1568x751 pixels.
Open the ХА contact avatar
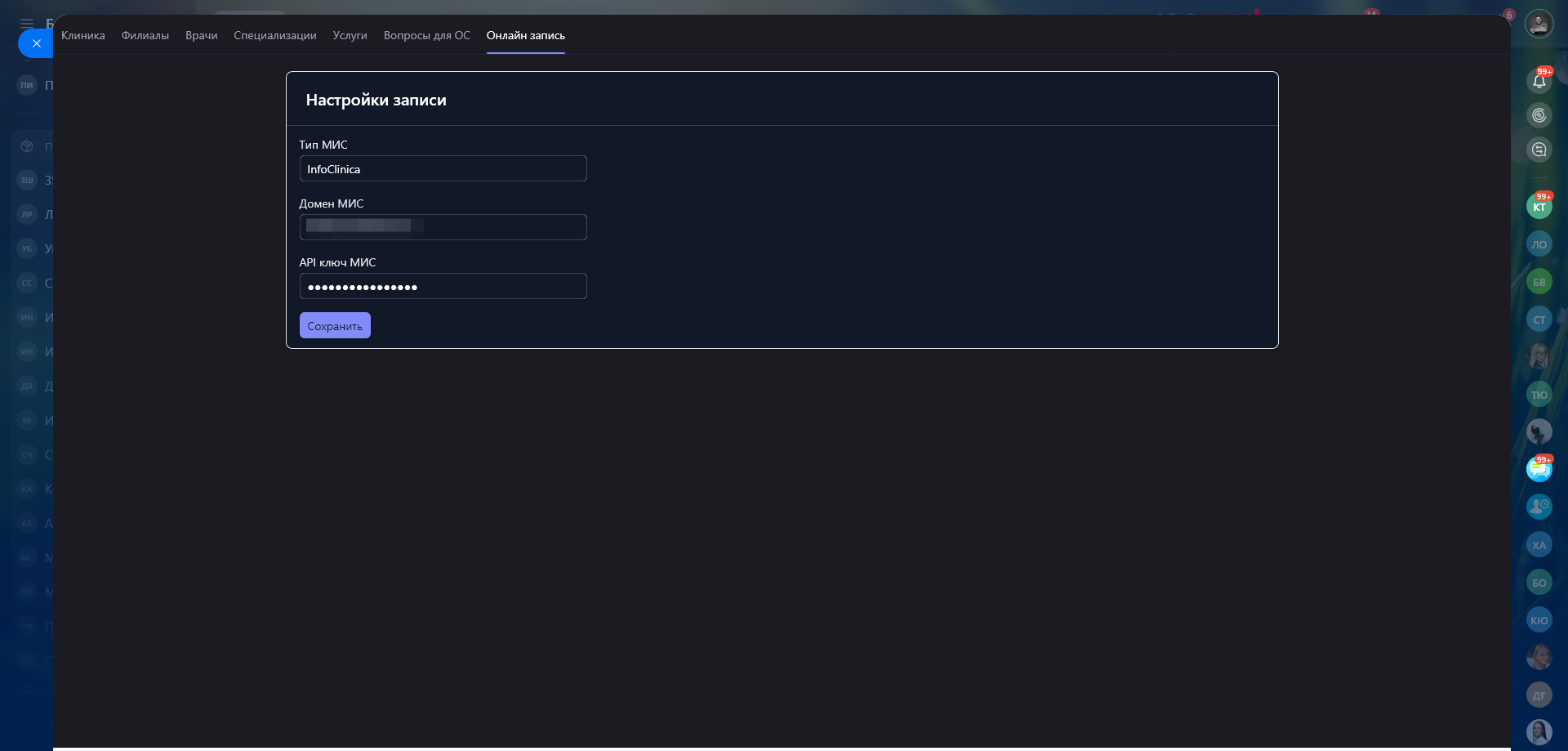click(x=1539, y=545)
